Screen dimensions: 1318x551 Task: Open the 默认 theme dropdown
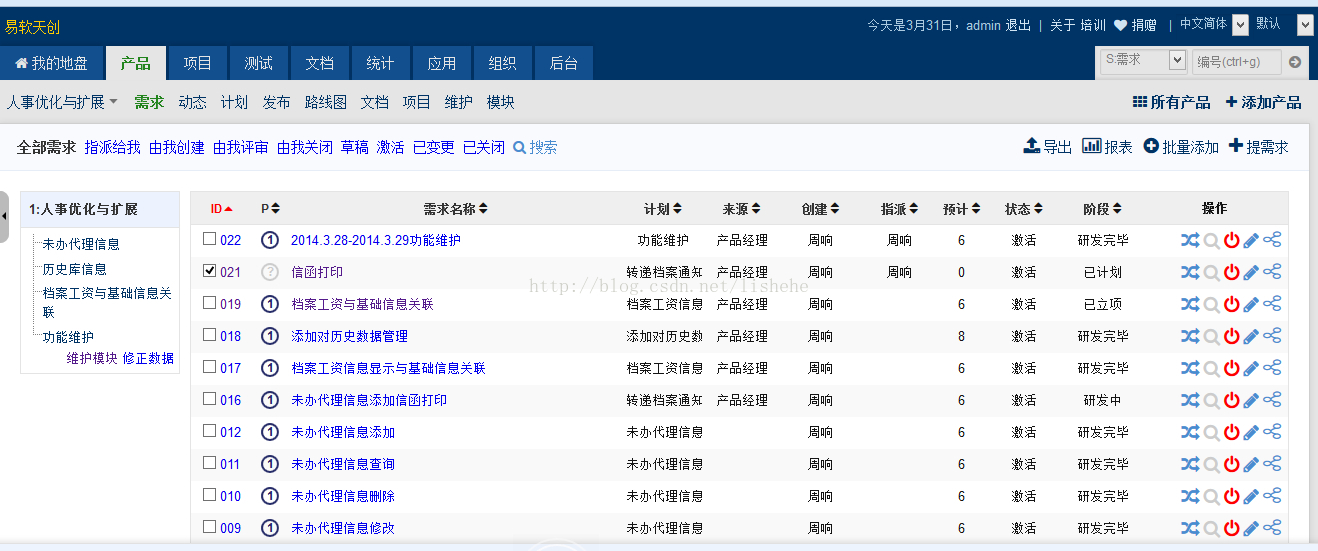1285,25
